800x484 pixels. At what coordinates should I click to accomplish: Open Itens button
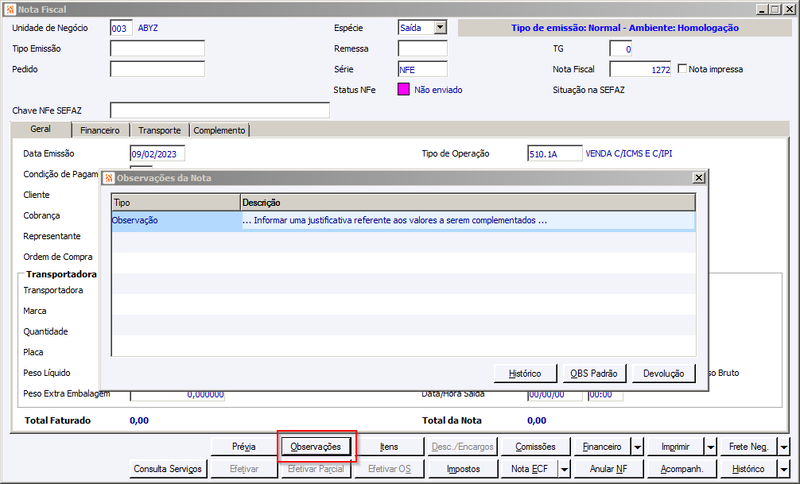point(389,447)
